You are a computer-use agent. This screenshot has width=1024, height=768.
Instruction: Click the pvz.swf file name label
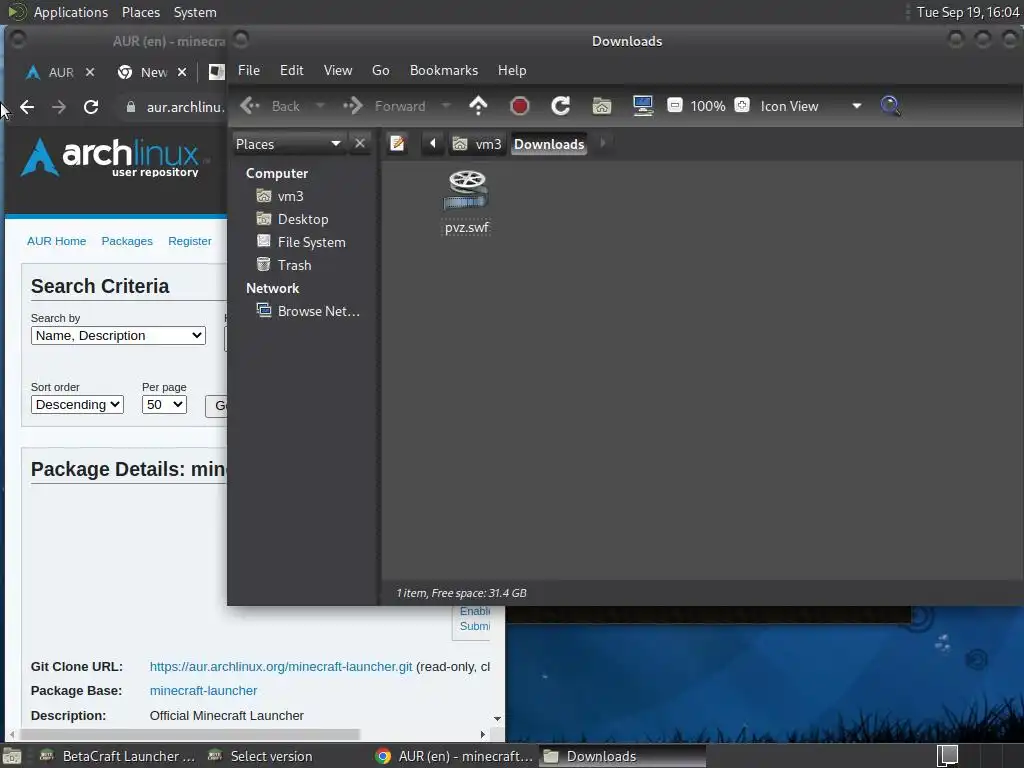467,227
